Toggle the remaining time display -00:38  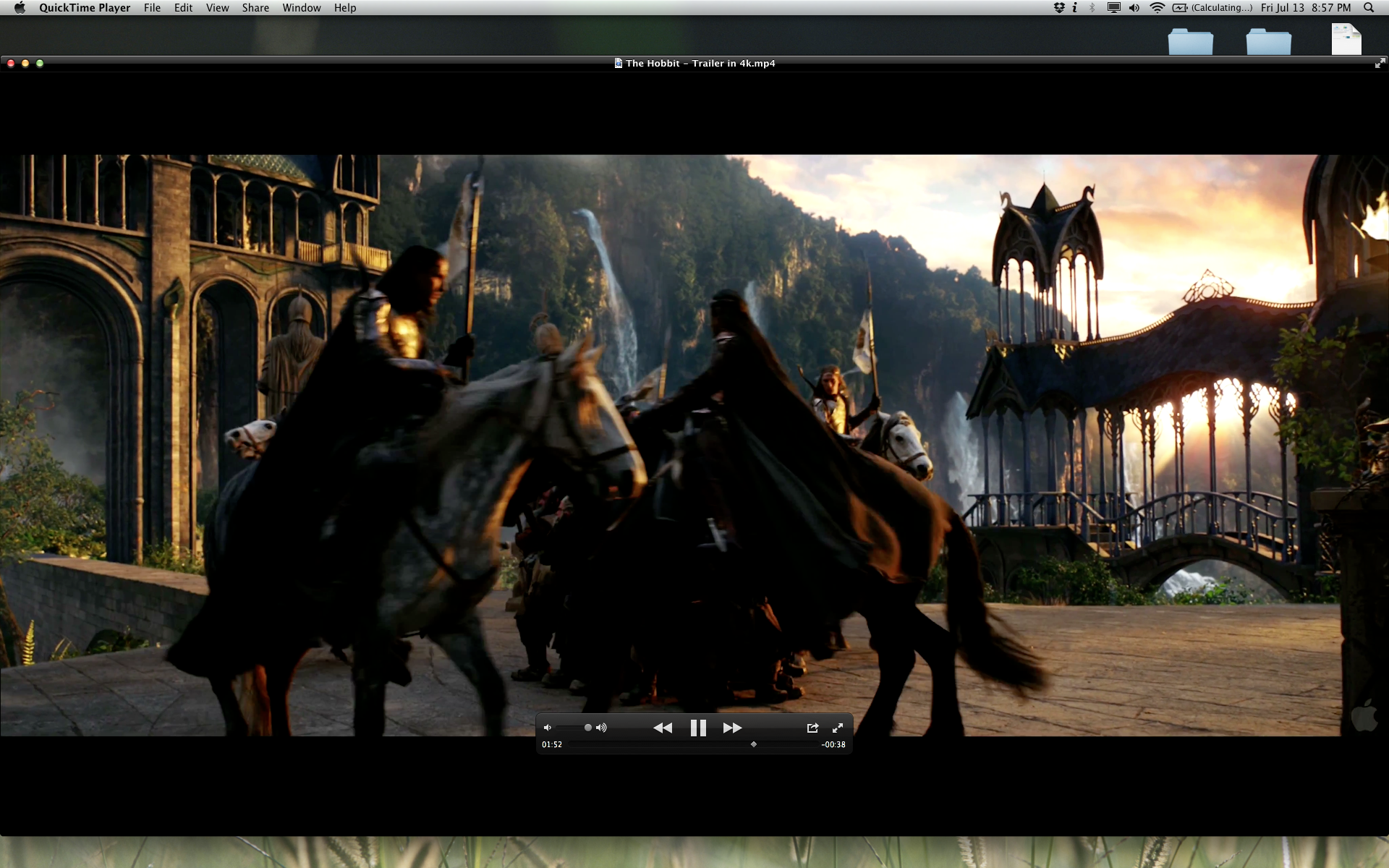coord(833,744)
